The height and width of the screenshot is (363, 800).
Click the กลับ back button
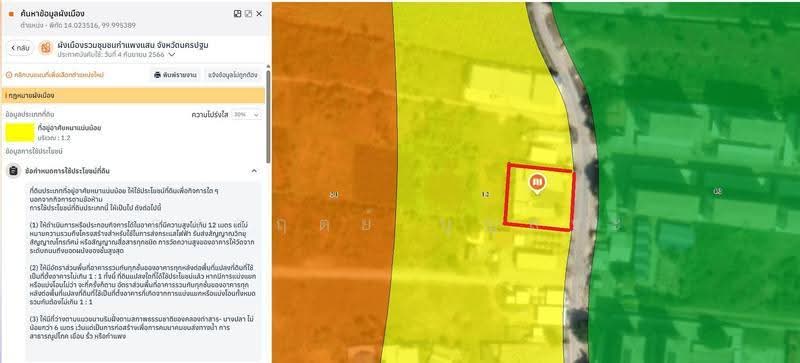point(20,48)
